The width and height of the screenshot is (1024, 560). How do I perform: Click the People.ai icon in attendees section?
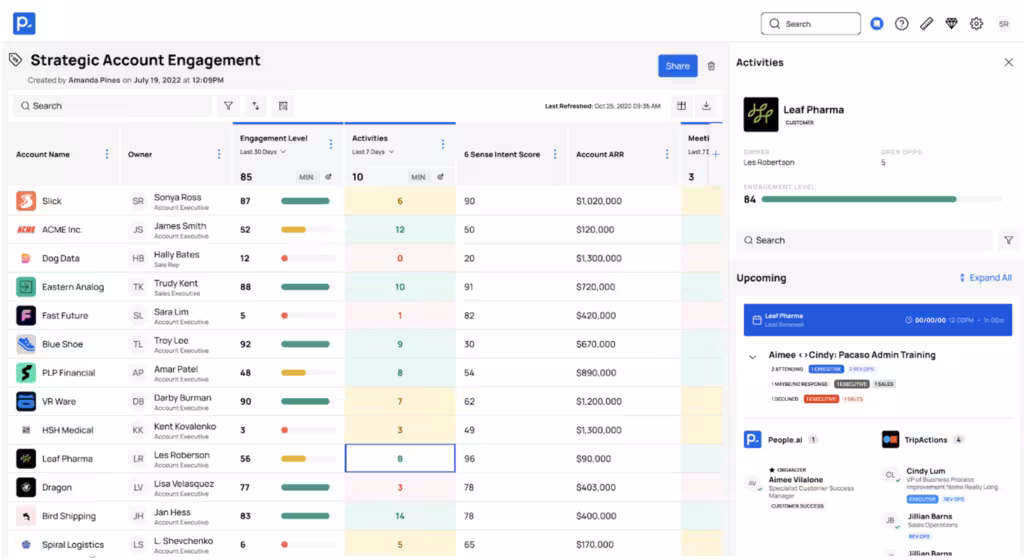point(752,439)
